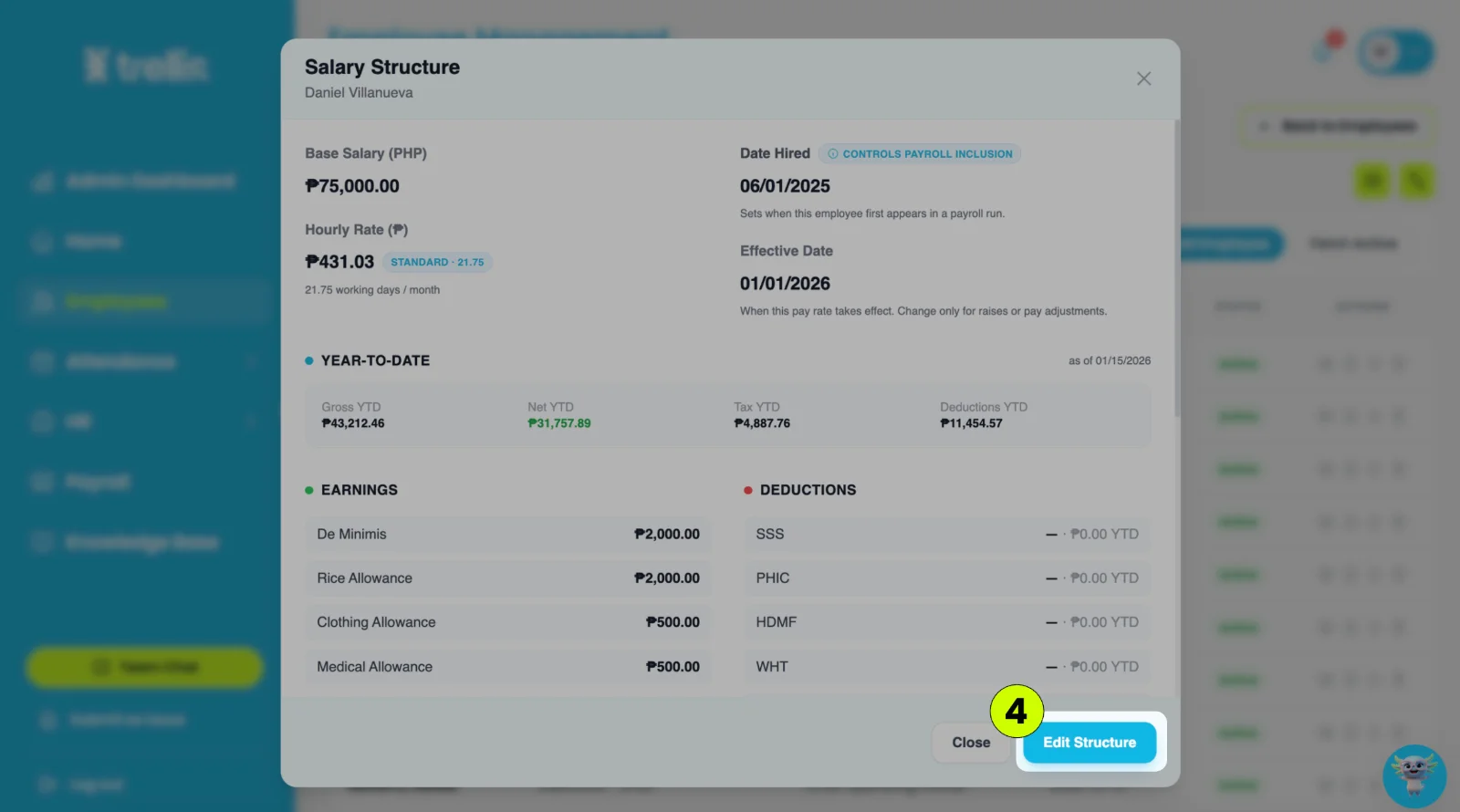
Task: Click the Tax YTD ₱4,887.76 amount
Action: coord(762,423)
